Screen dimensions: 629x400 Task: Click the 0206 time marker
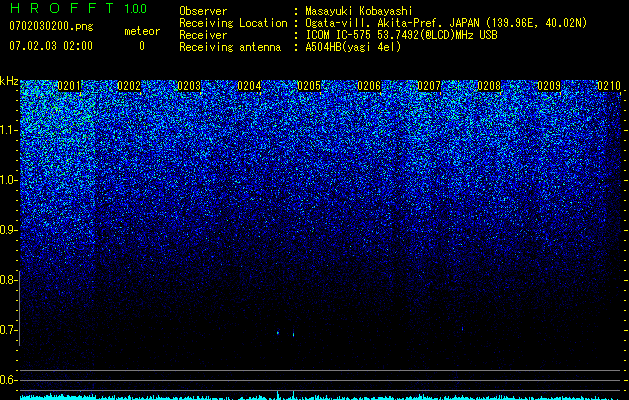click(369, 86)
